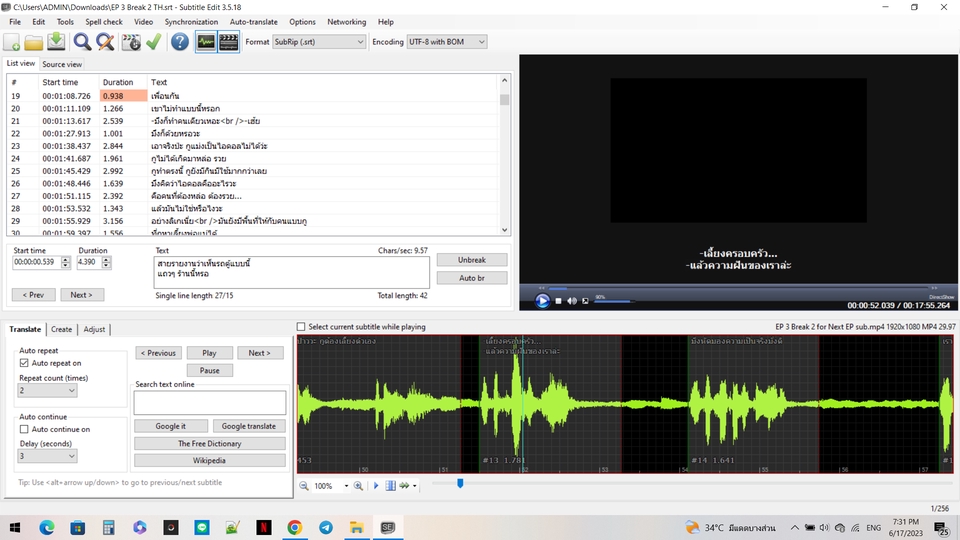Open the Tools menu
Viewport: 960px width, 540px height.
(65, 21)
